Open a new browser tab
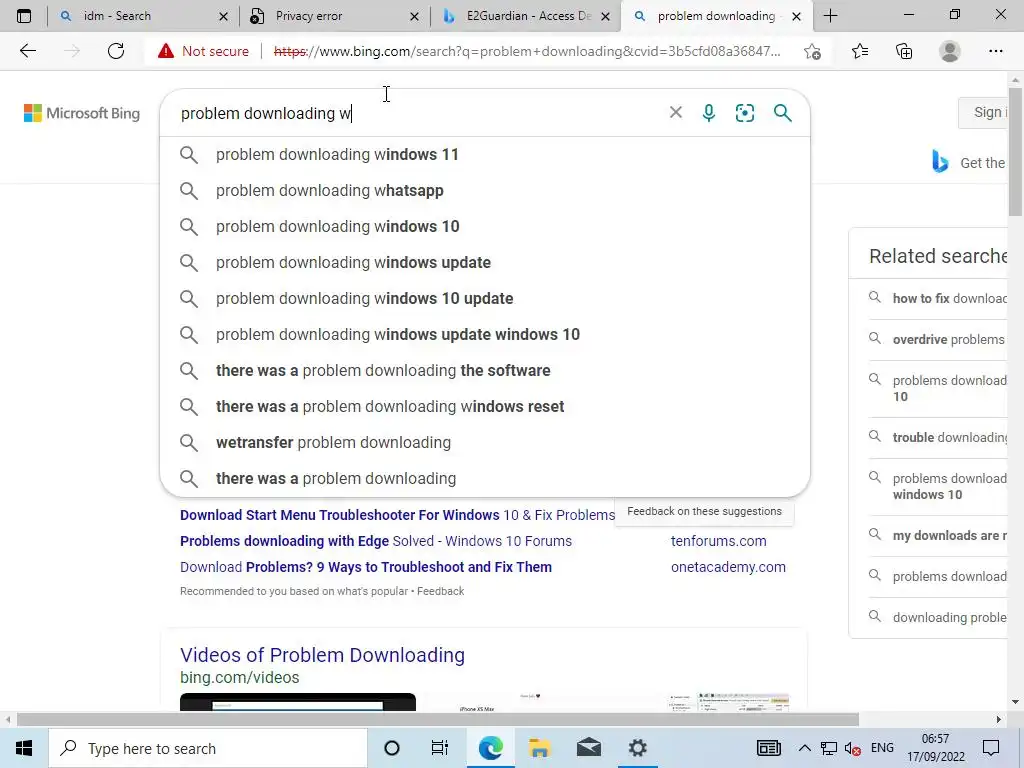This screenshot has height=768, width=1024. 830,16
